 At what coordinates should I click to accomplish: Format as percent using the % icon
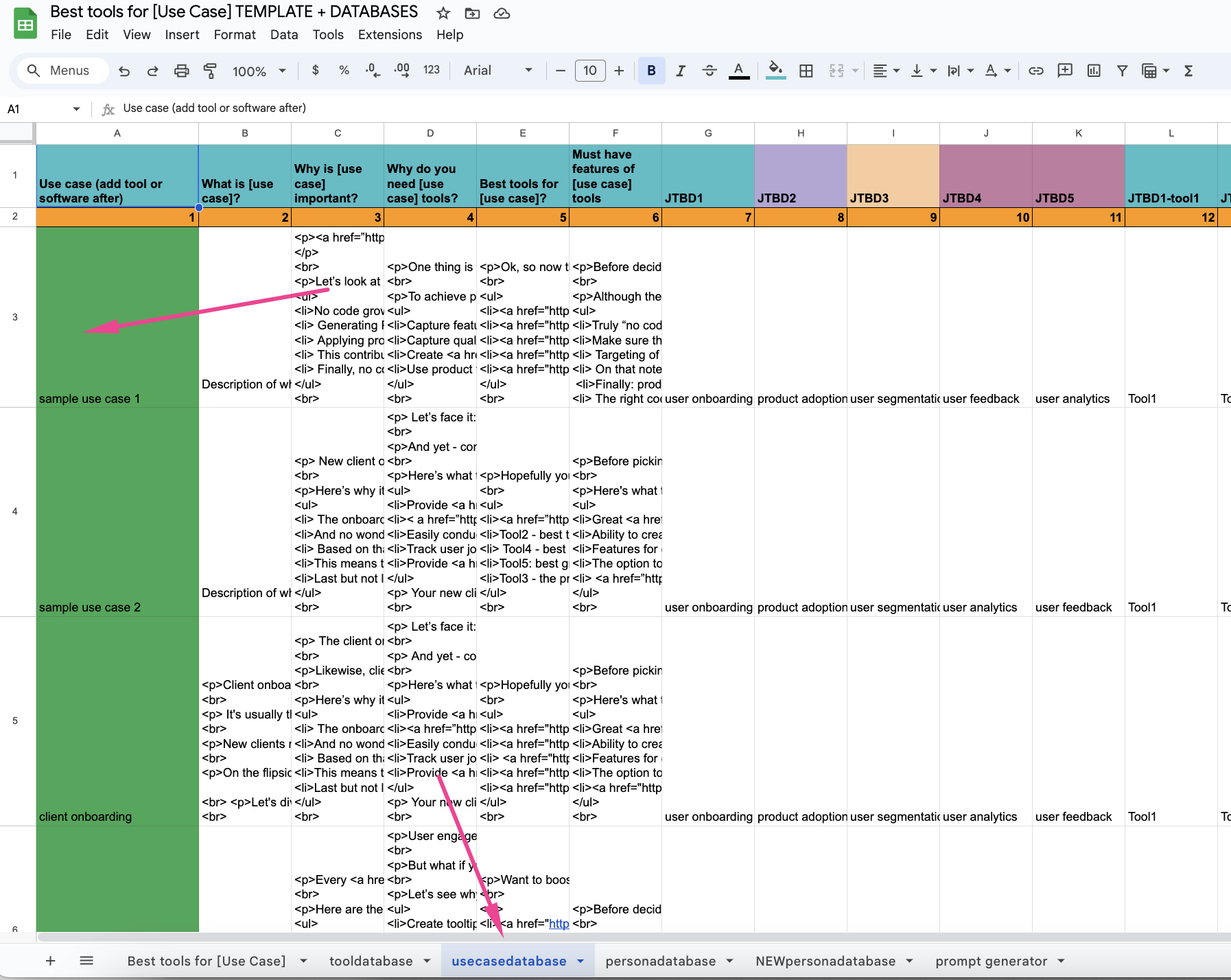(344, 70)
